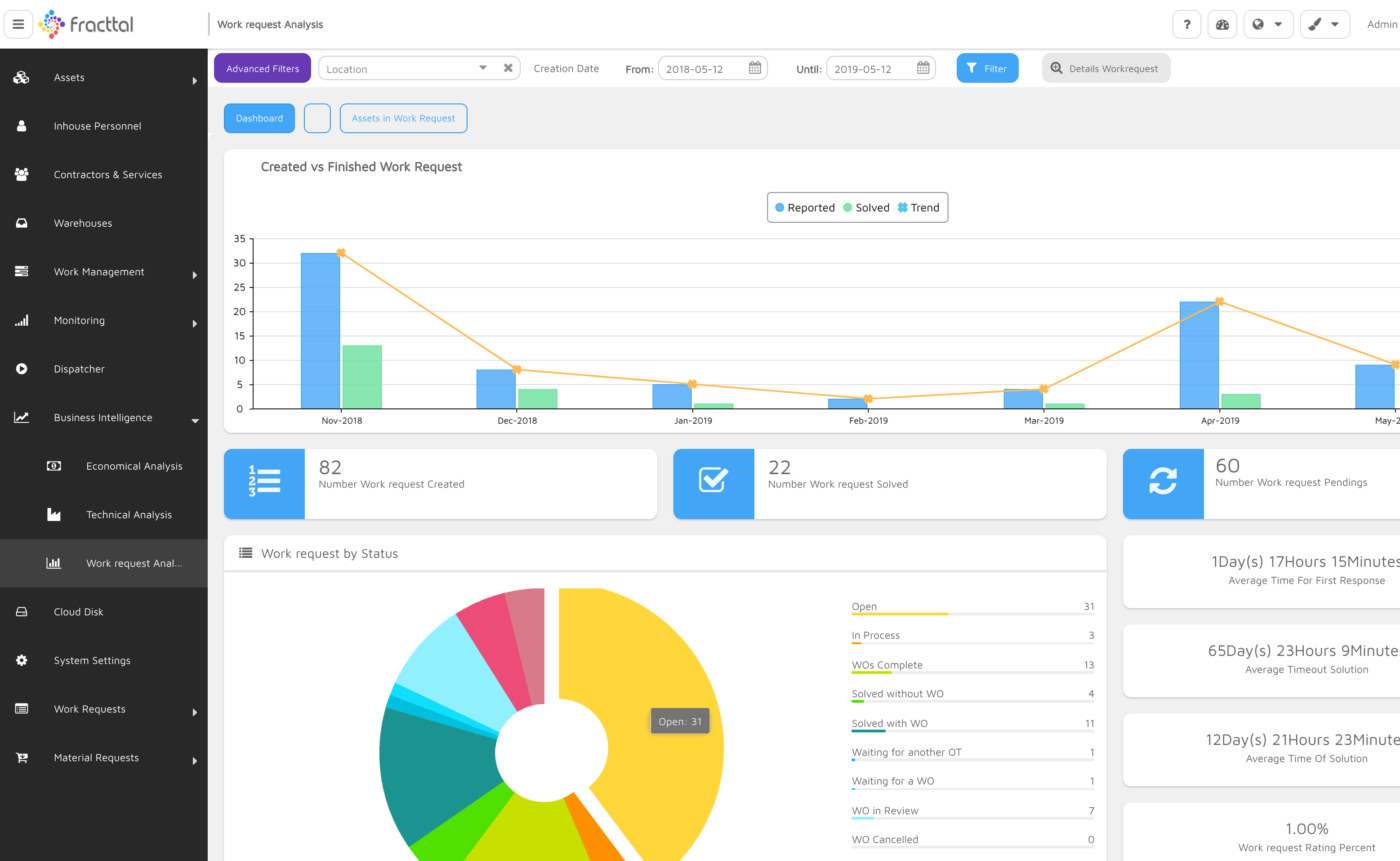This screenshot has width=1400, height=861.
Task: Click the Advanced Filters button
Action: 263,68
